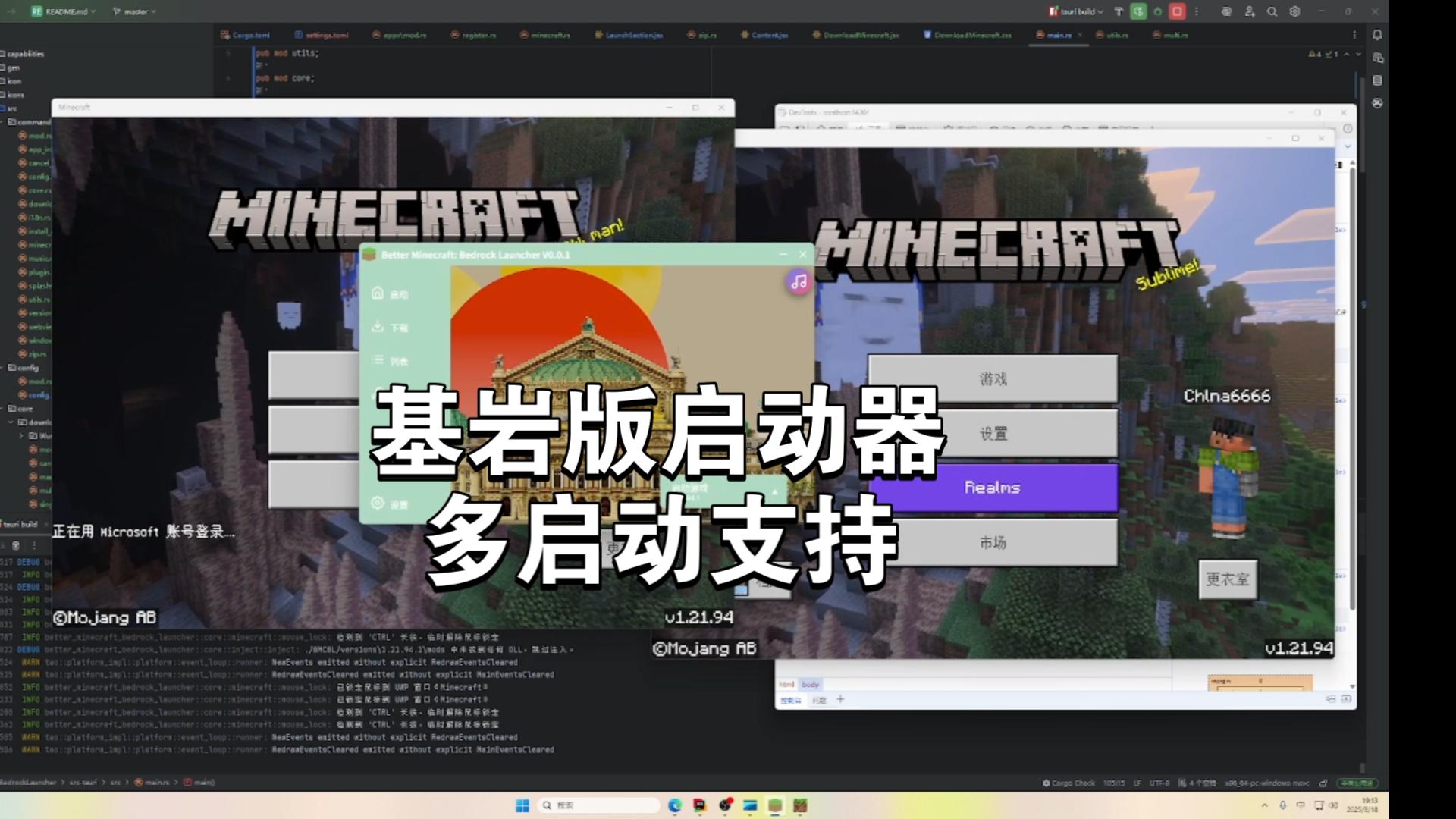Image resolution: width=1456 pixels, height=819 pixels.
Task: Click the Cargo Check status bar widget
Action: [1068, 783]
